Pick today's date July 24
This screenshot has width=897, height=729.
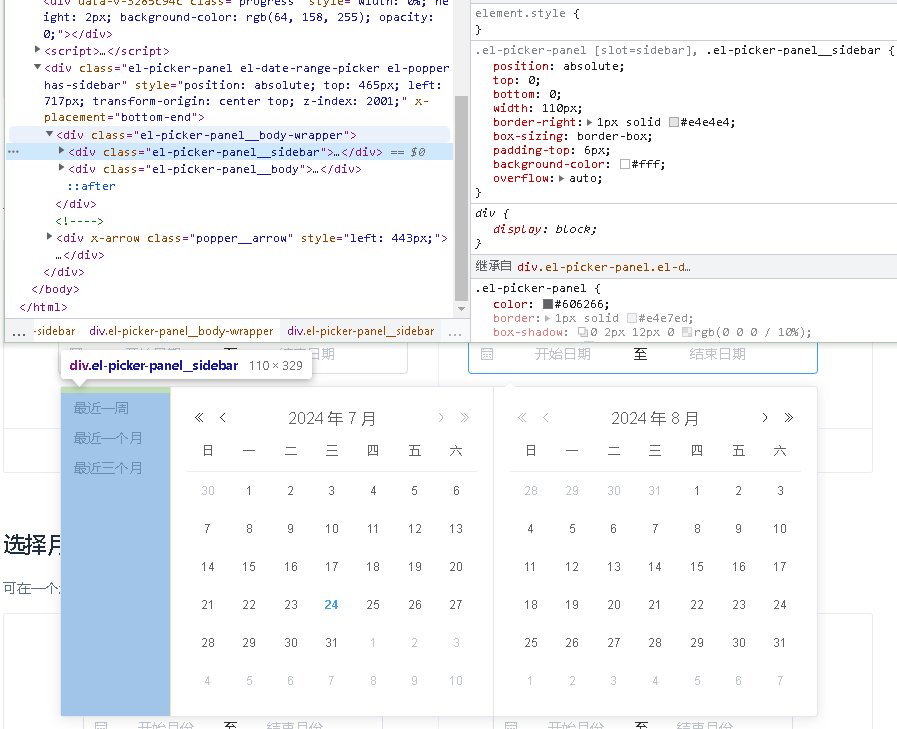click(331, 605)
